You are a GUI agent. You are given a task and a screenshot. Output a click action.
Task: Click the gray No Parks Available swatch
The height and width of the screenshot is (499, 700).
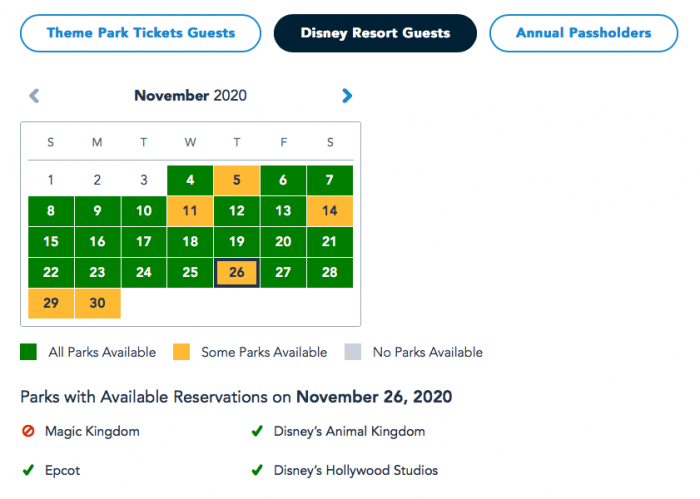tap(352, 352)
